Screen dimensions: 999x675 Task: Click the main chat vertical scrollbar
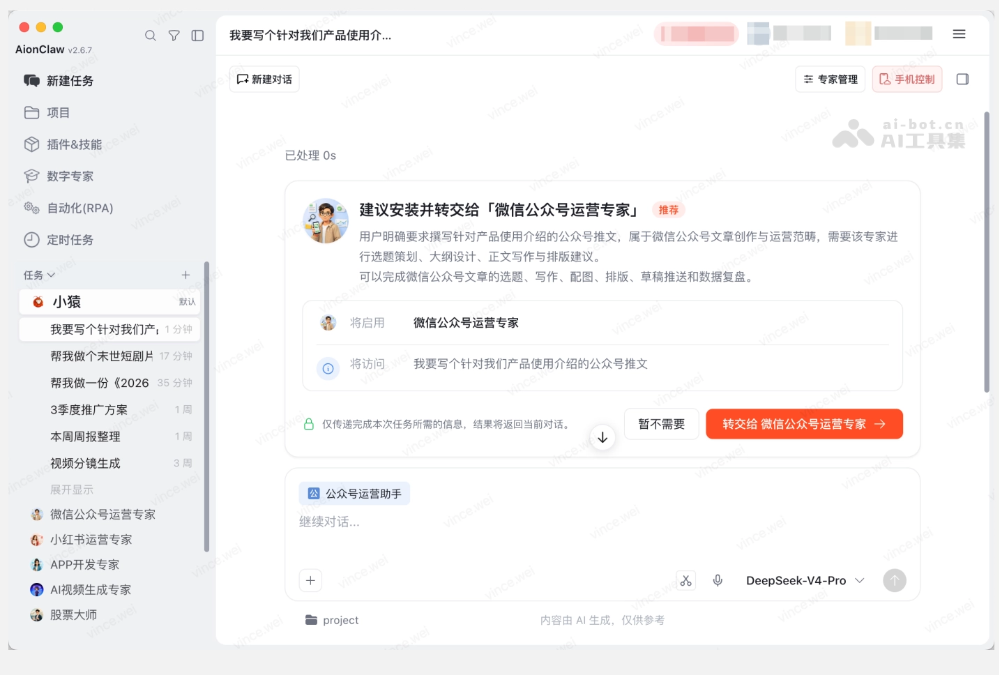tap(986, 252)
